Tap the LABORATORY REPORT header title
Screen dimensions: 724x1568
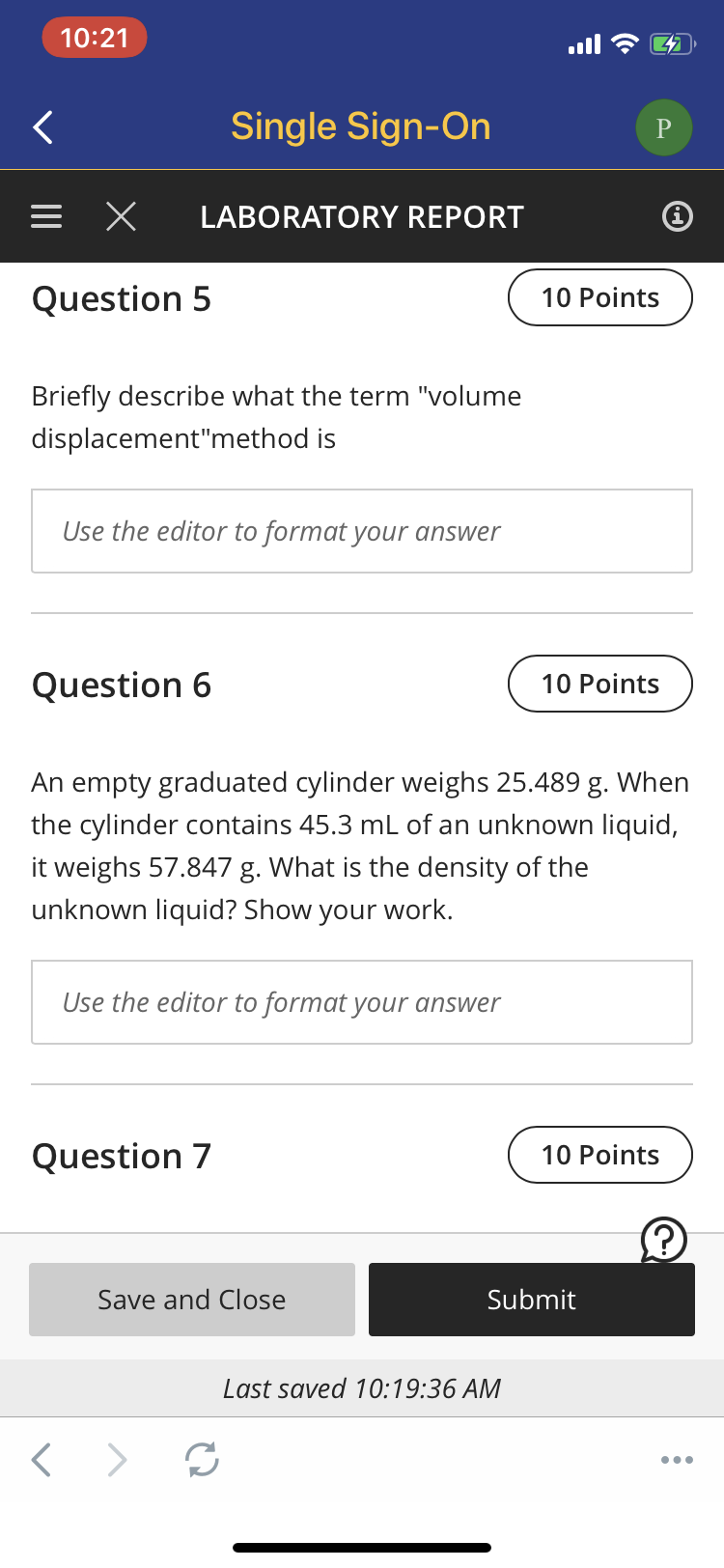[x=362, y=217]
